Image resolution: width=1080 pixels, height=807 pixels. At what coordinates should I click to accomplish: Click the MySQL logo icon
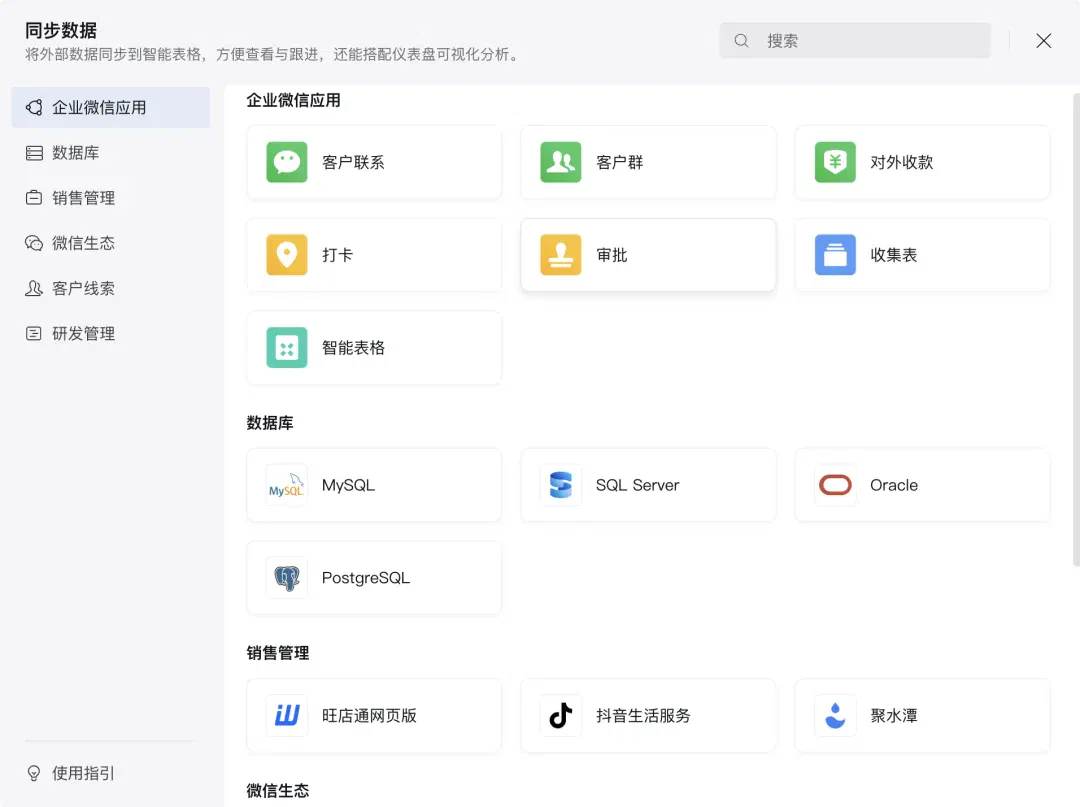coord(287,485)
